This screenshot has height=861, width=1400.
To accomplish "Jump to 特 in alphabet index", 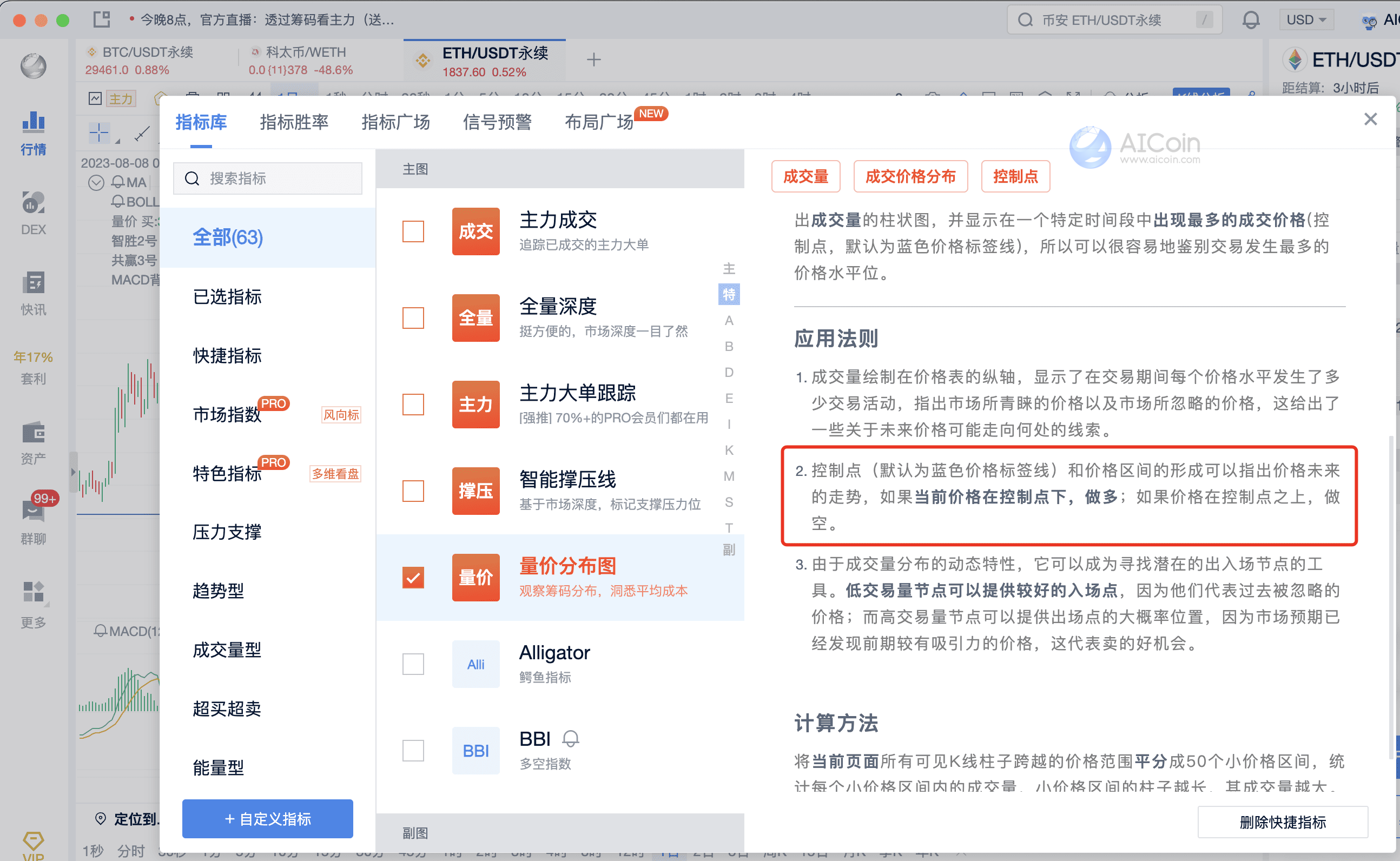I will pos(729,294).
